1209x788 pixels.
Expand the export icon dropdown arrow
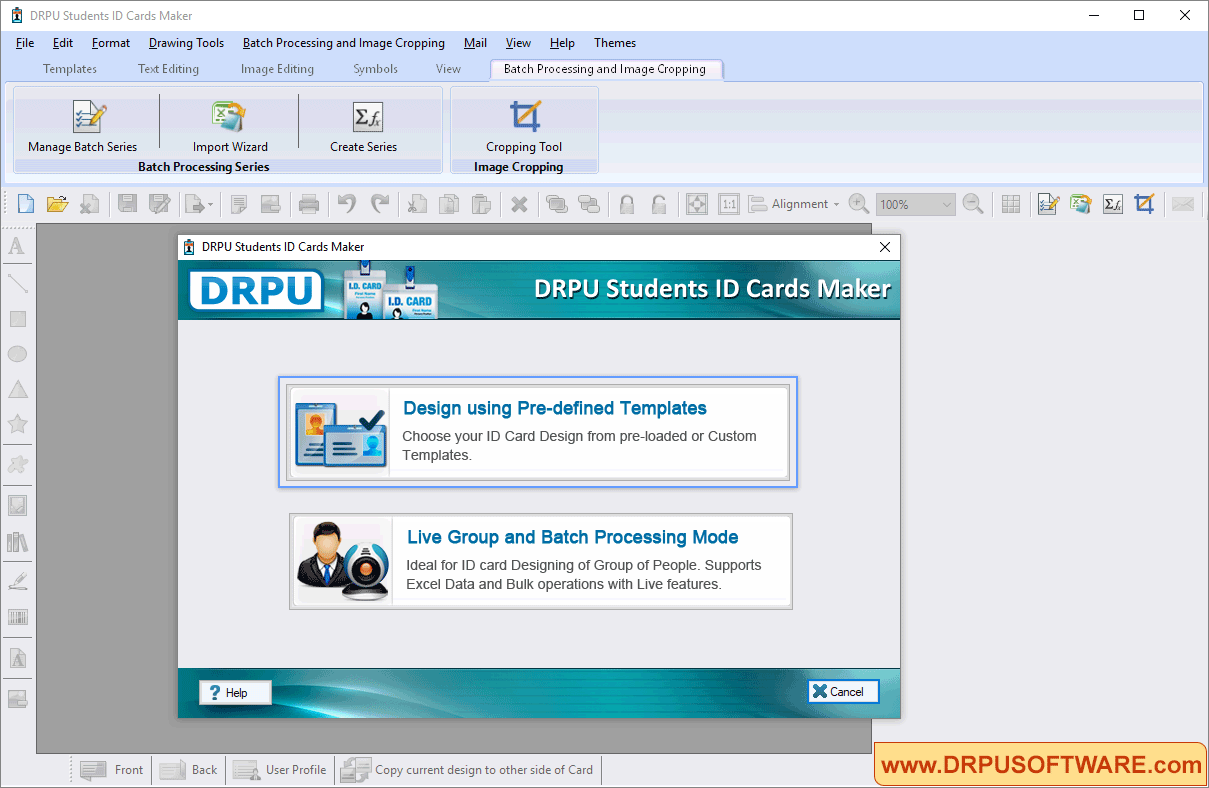point(210,205)
